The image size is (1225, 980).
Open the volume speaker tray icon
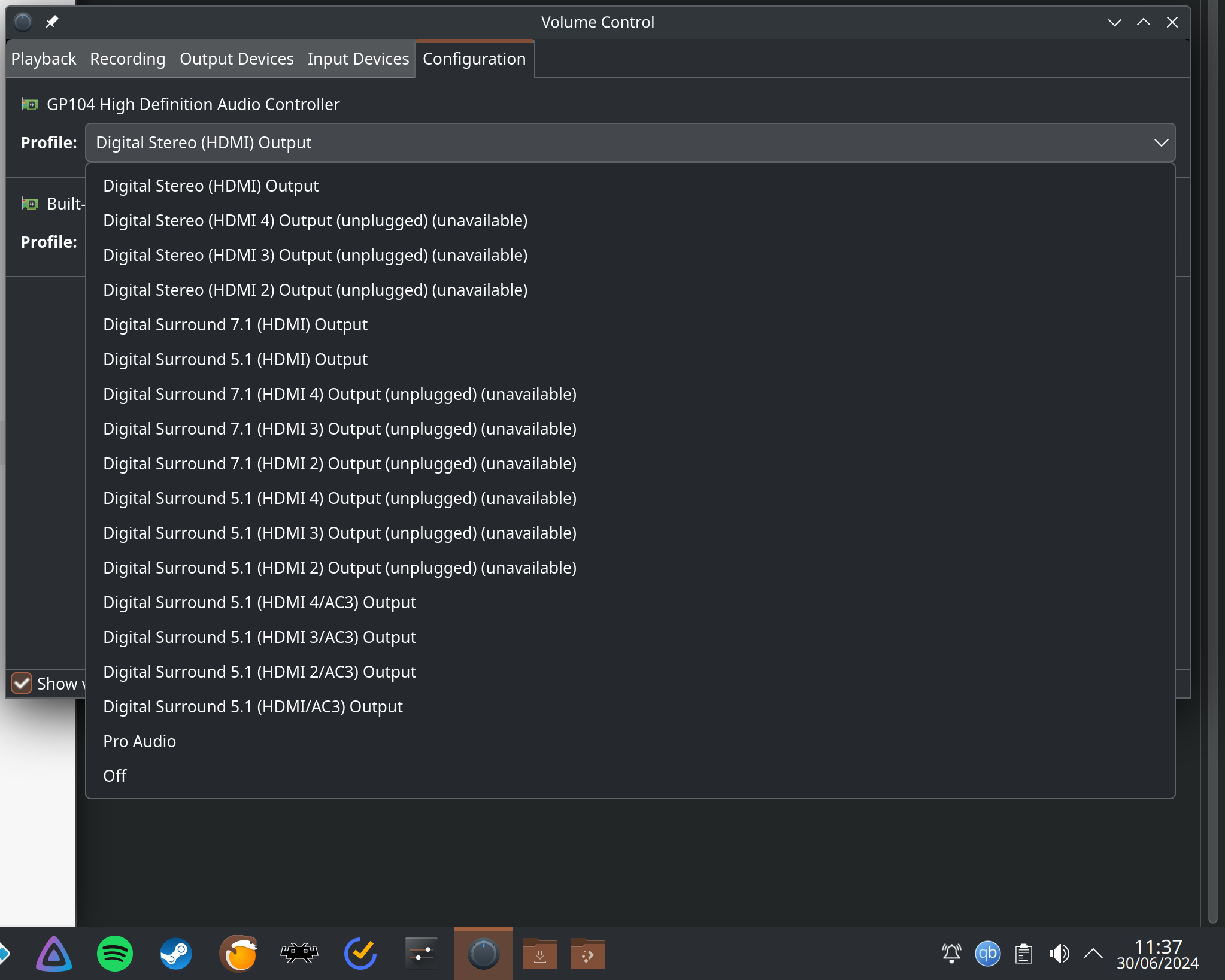(x=1059, y=954)
